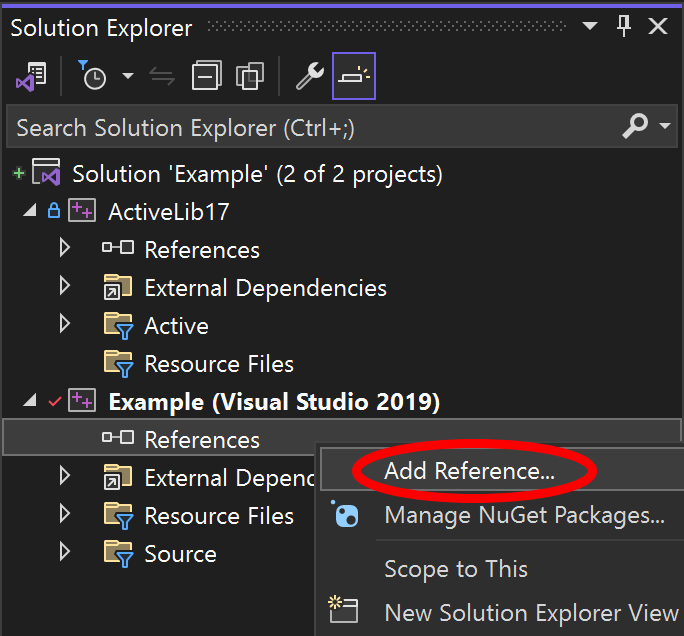Viewport: 684px width, 636px height.
Task: Expand the External Dependencies under ActiveLib17
Action: point(65,287)
